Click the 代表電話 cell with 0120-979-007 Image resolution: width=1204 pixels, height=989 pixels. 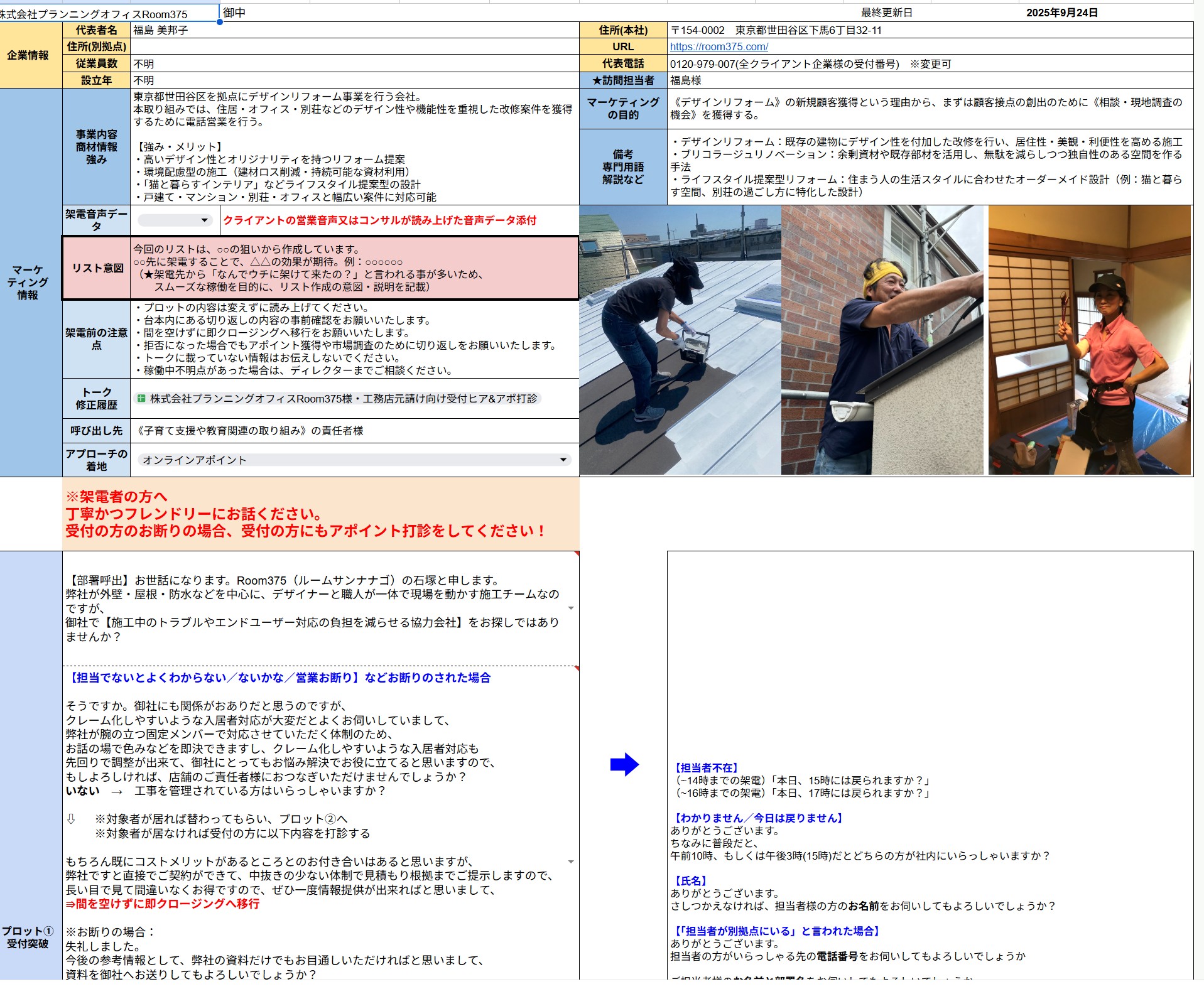[x=930, y=63]
